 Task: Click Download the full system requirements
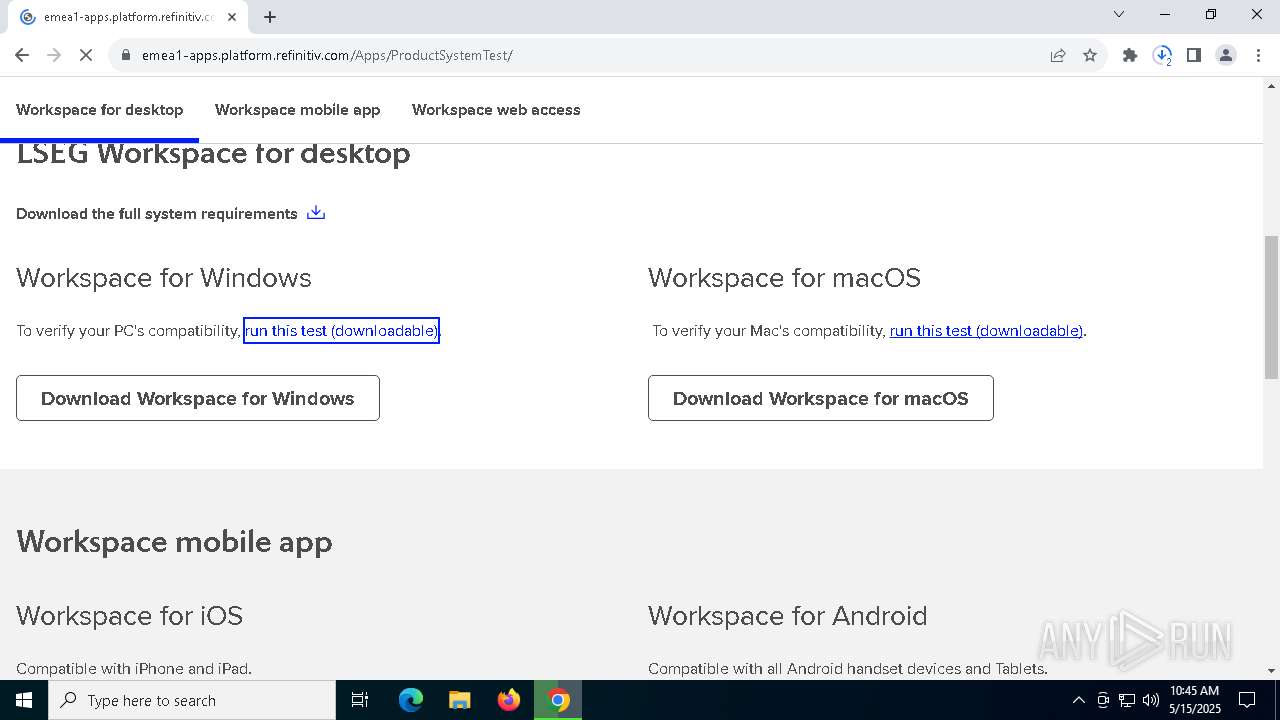tap(157, 214)
